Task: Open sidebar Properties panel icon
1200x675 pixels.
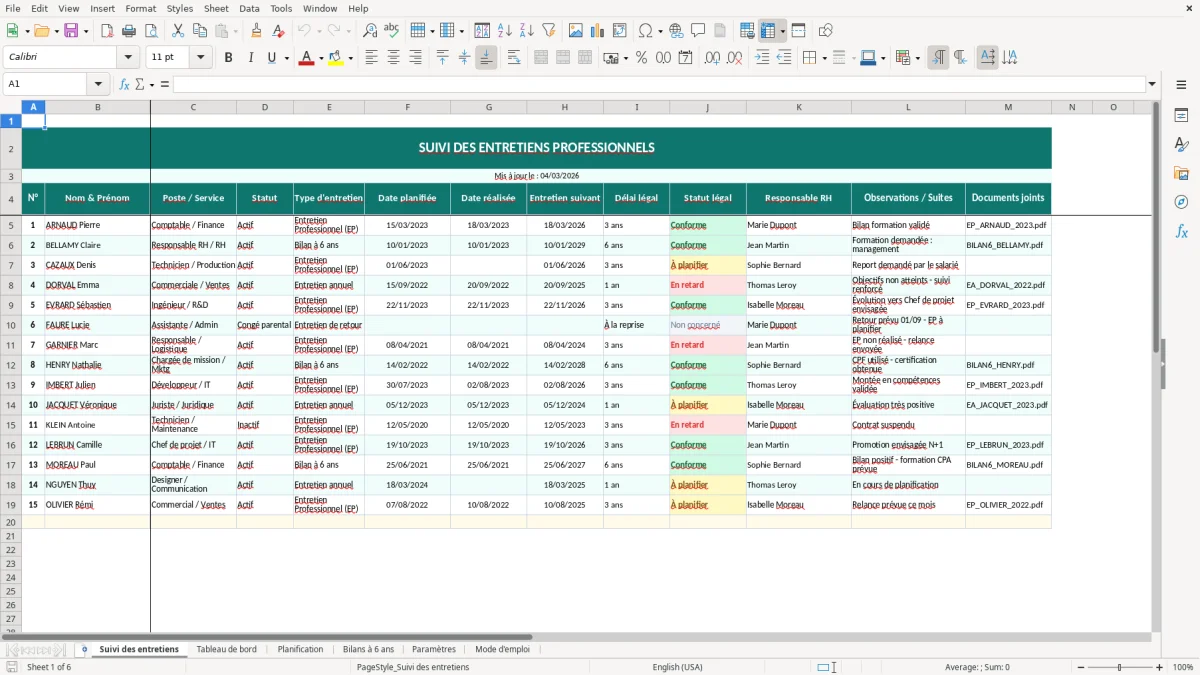Action: click(x=1181, y=116)
